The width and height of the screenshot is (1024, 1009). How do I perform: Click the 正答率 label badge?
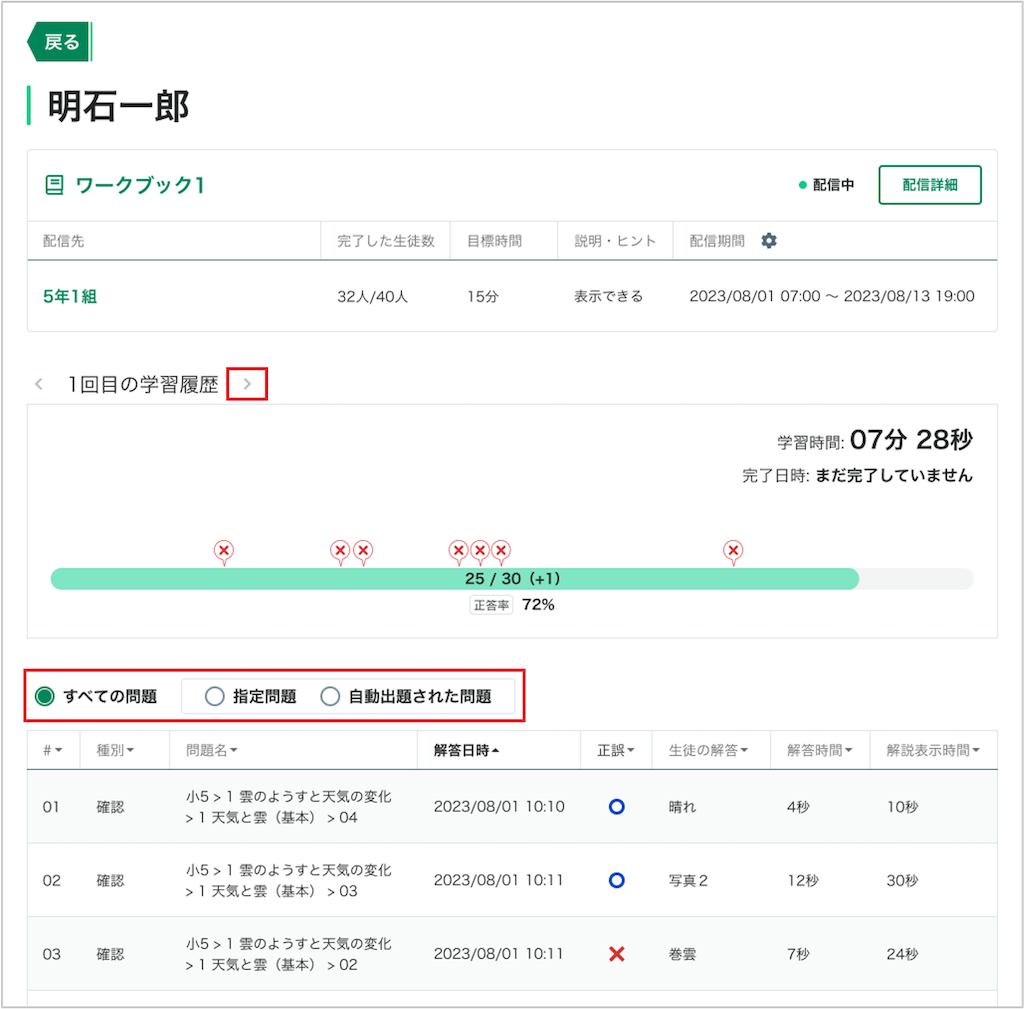[x=491, y=605]
